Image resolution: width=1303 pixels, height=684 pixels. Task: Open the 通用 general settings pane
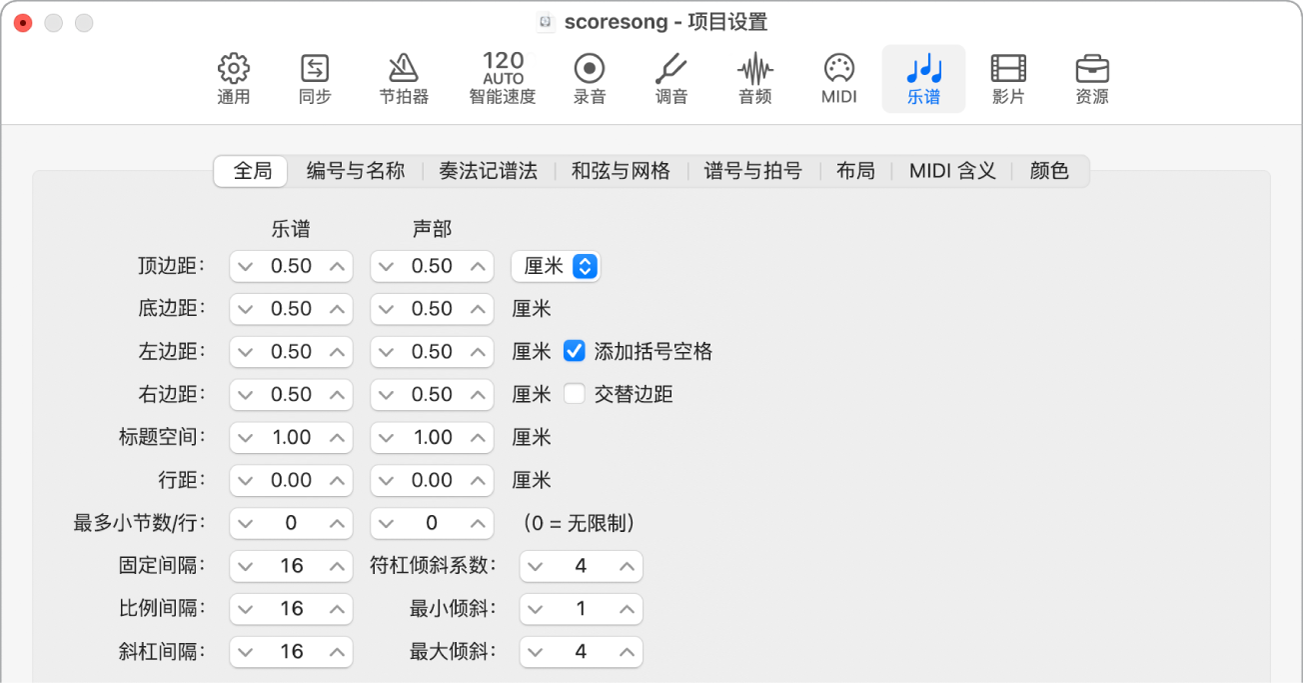pyautogui.click(x=233, y=79)
